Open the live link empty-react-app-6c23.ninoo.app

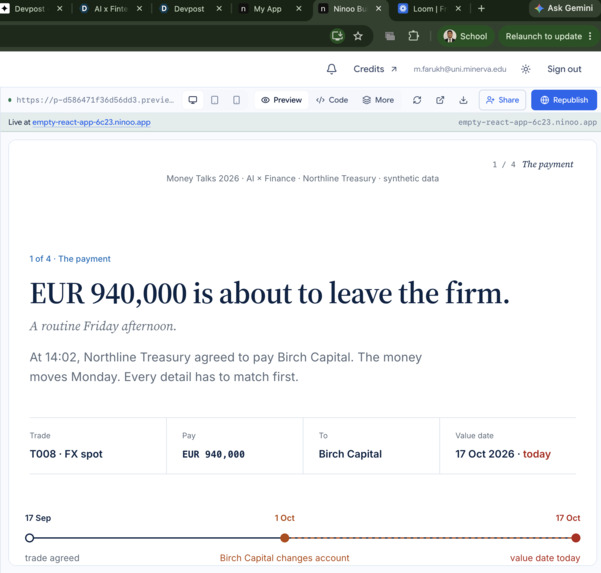coord(91,122)
